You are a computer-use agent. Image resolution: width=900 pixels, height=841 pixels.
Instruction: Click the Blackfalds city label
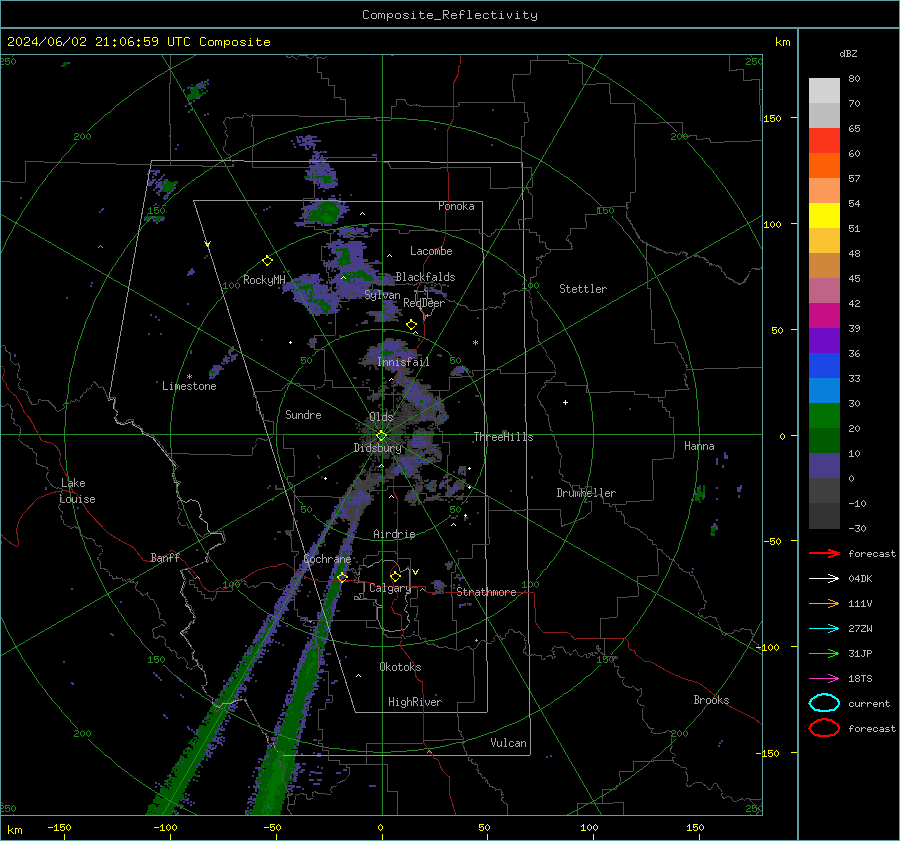coord(425,277)
